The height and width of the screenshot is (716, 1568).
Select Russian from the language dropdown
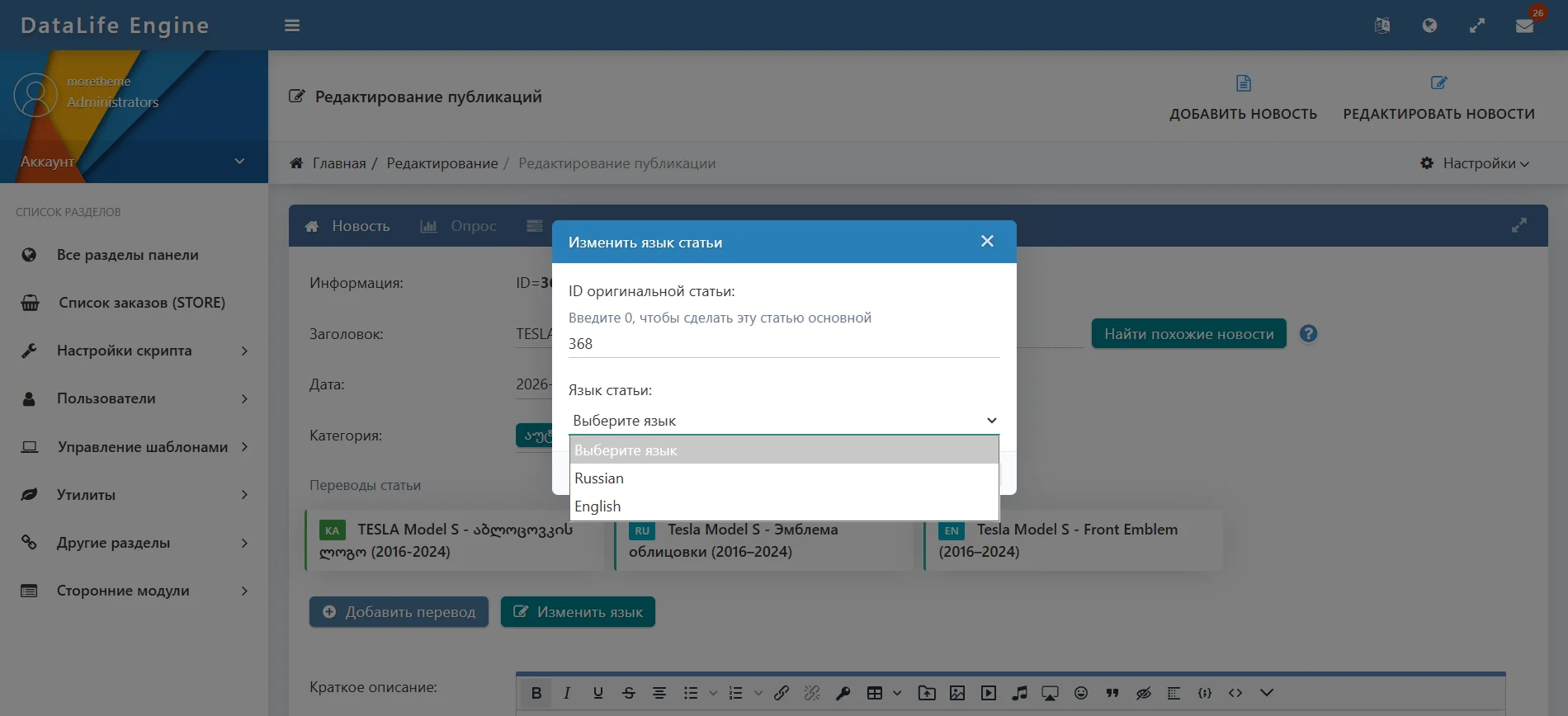click(x=599, y=478)
